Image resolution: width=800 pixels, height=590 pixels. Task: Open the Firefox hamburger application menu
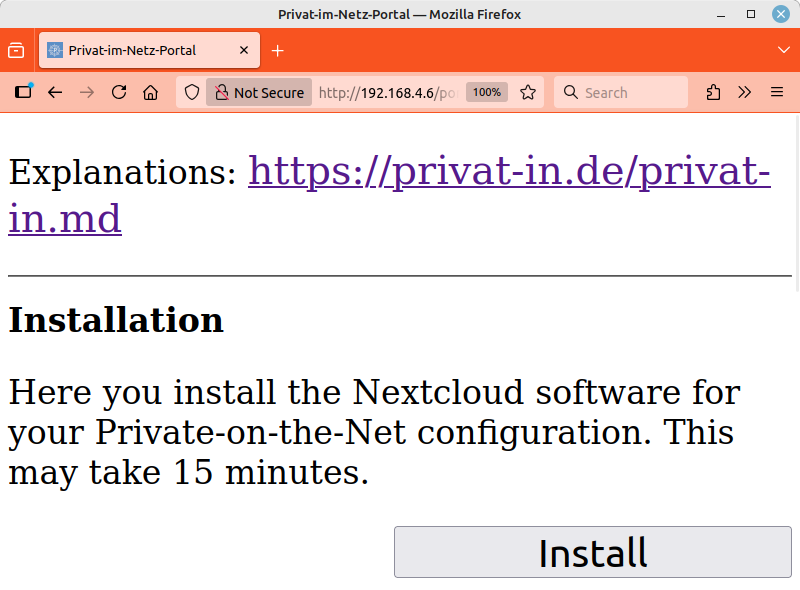point(776,92)
